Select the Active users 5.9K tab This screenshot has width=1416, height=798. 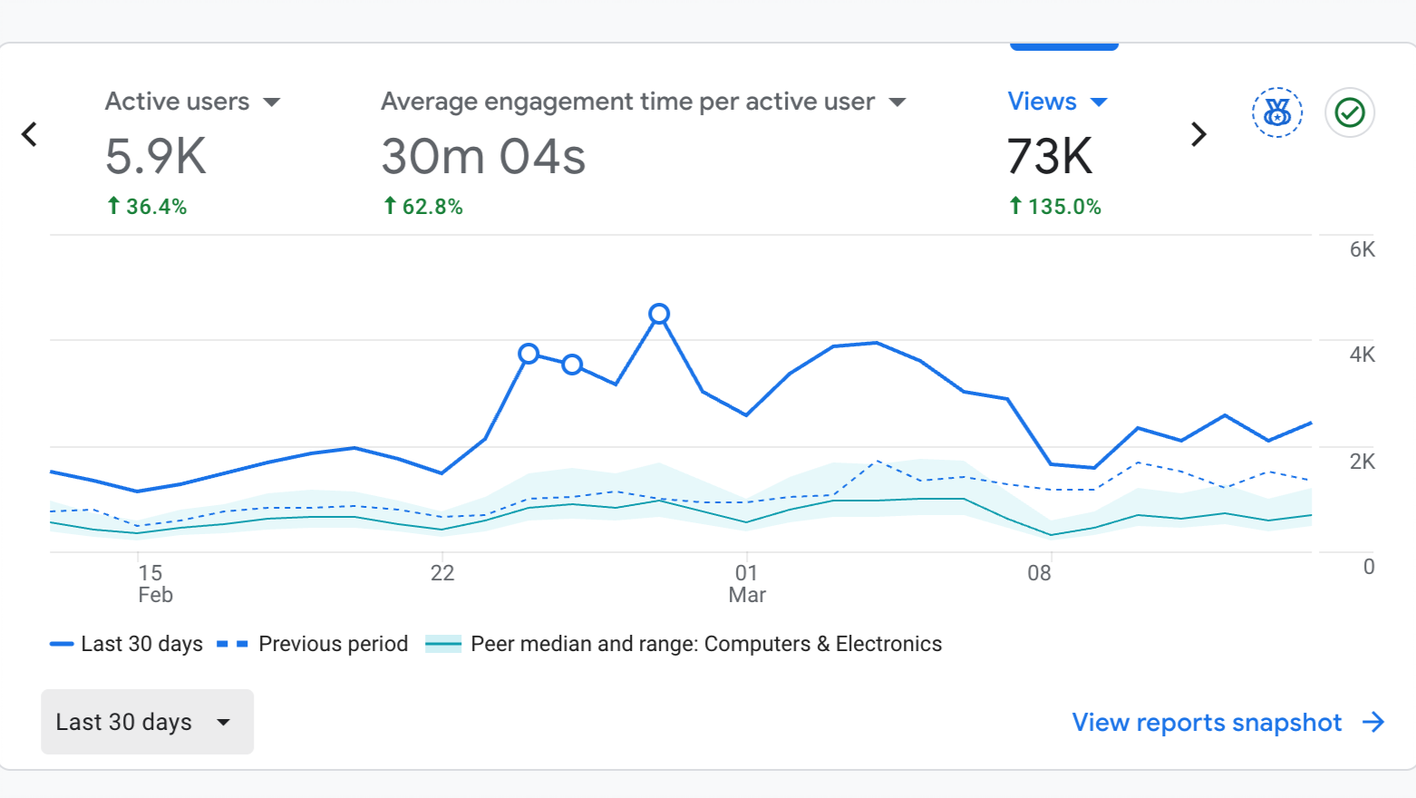192,152
